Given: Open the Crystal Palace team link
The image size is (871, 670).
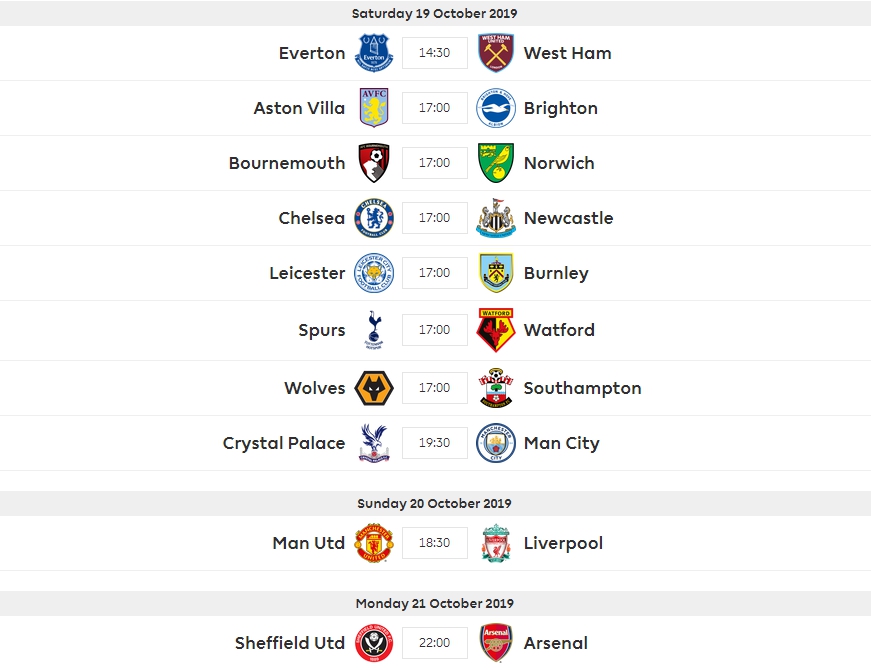Looking at the screenshot, I should pos(284,443).
